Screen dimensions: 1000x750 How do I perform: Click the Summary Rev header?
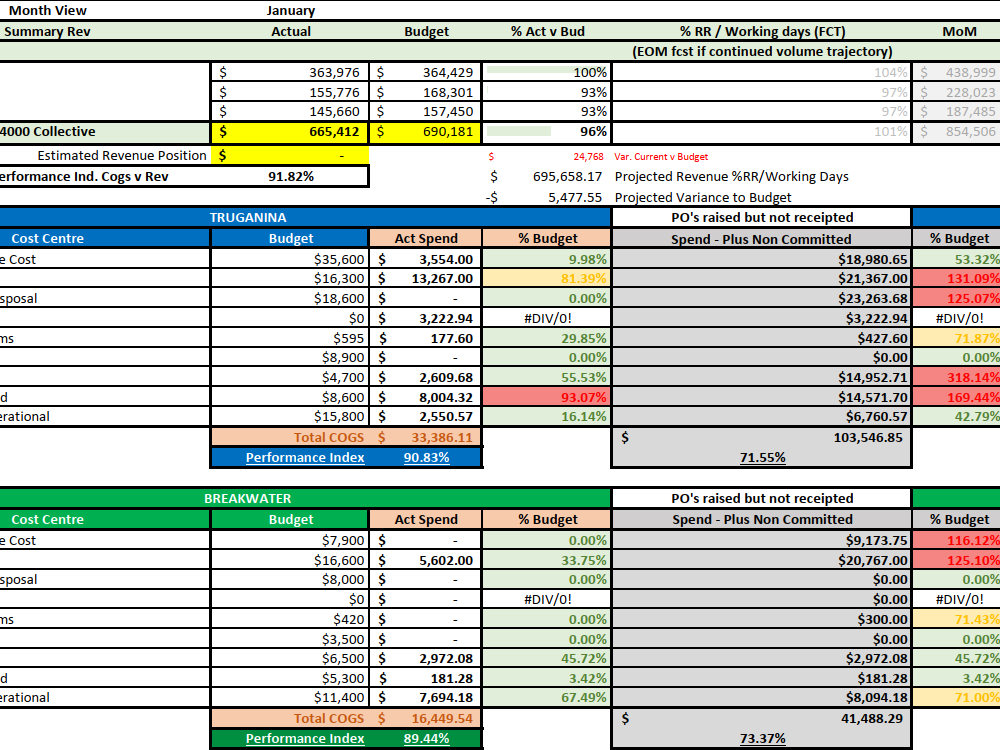coord(47,31)
